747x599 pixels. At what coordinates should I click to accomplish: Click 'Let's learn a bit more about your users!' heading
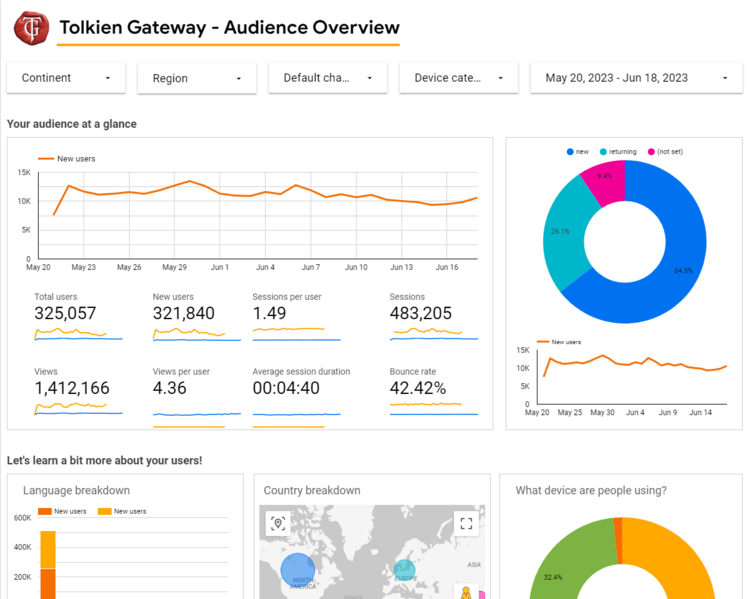pyautogui.click(x=104, y=460)
